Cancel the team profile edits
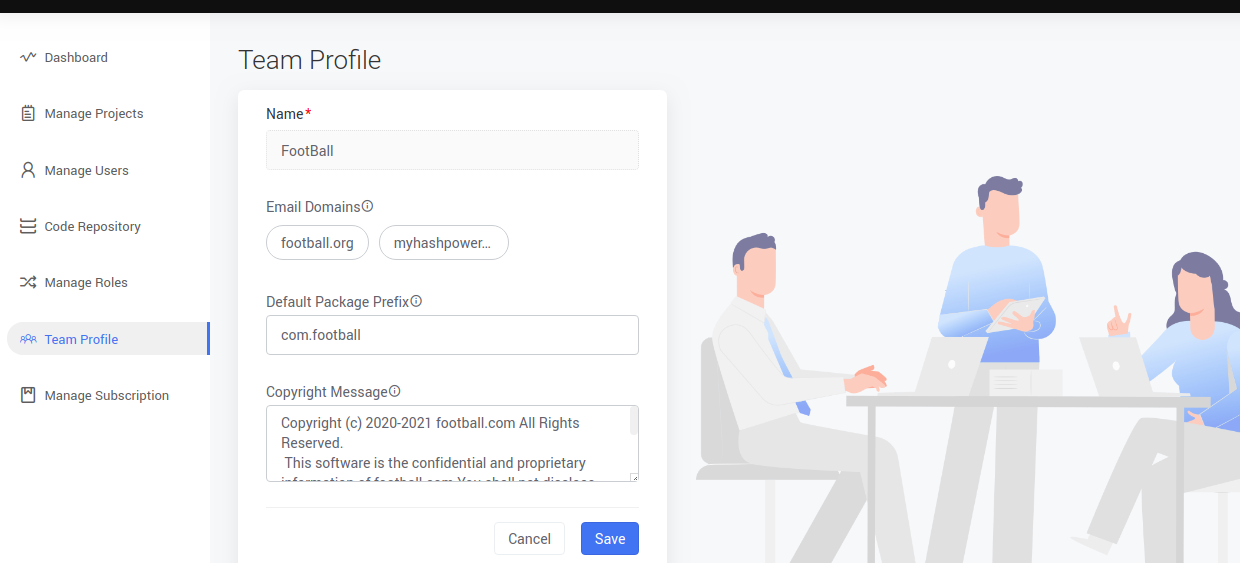 (529, 539)
